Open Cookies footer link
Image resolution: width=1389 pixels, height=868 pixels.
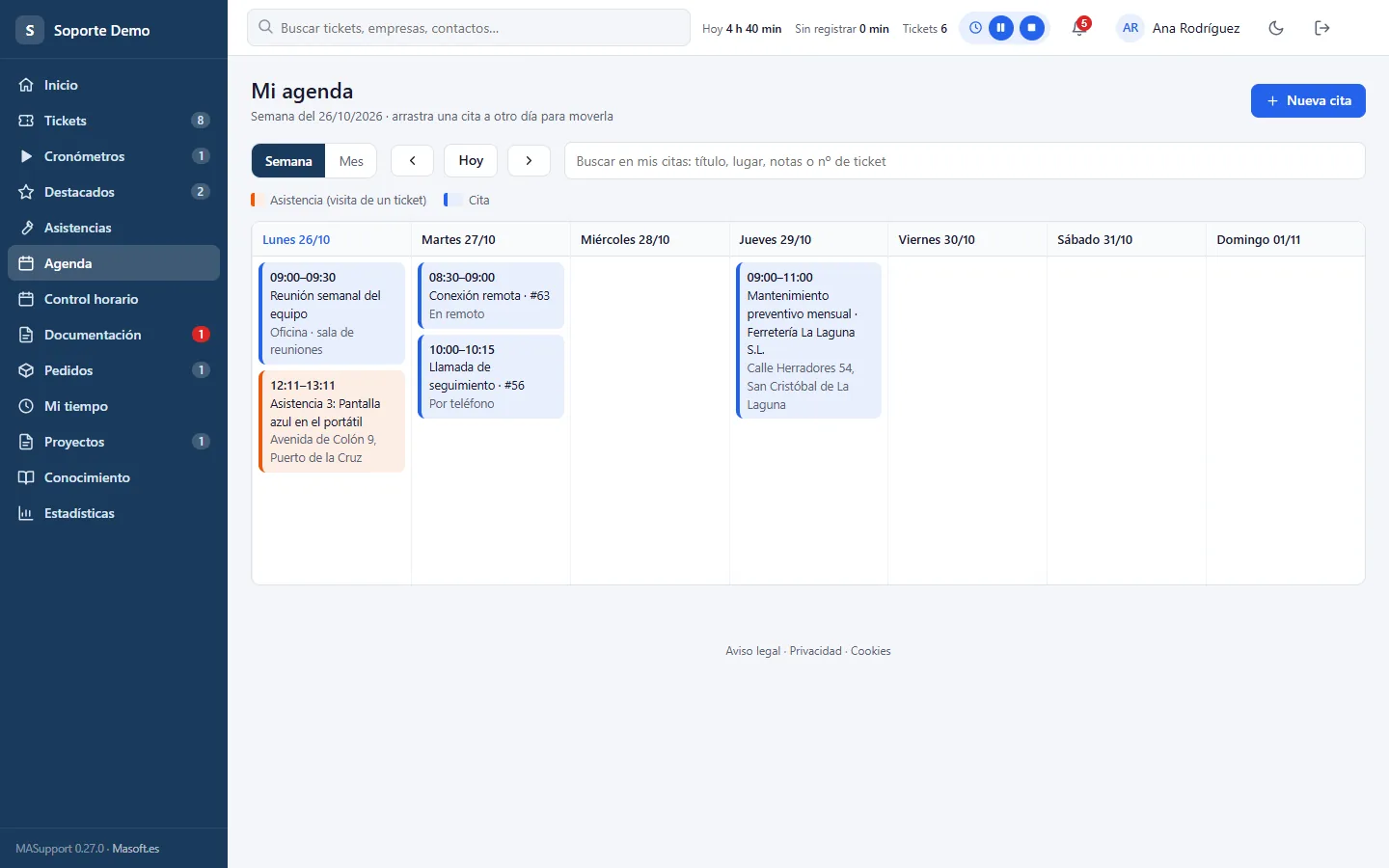click(871, 651)
